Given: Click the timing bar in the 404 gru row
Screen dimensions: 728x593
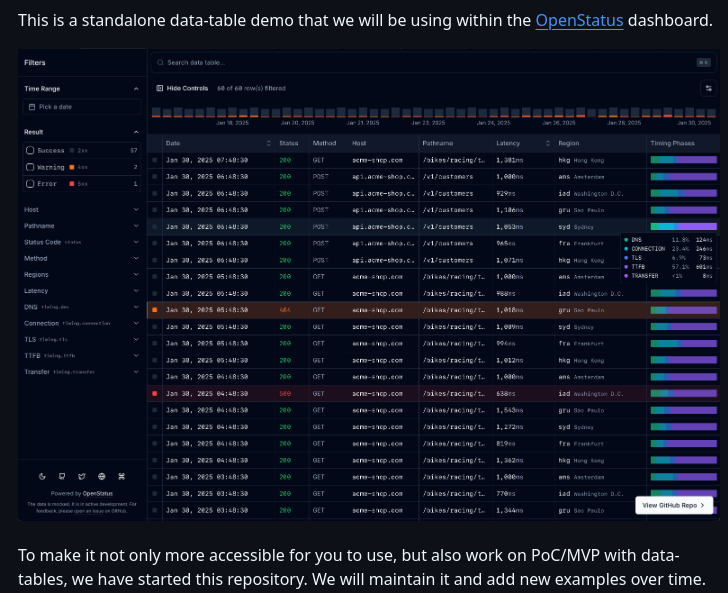Looking at the screenshot, I should [683, 310].
